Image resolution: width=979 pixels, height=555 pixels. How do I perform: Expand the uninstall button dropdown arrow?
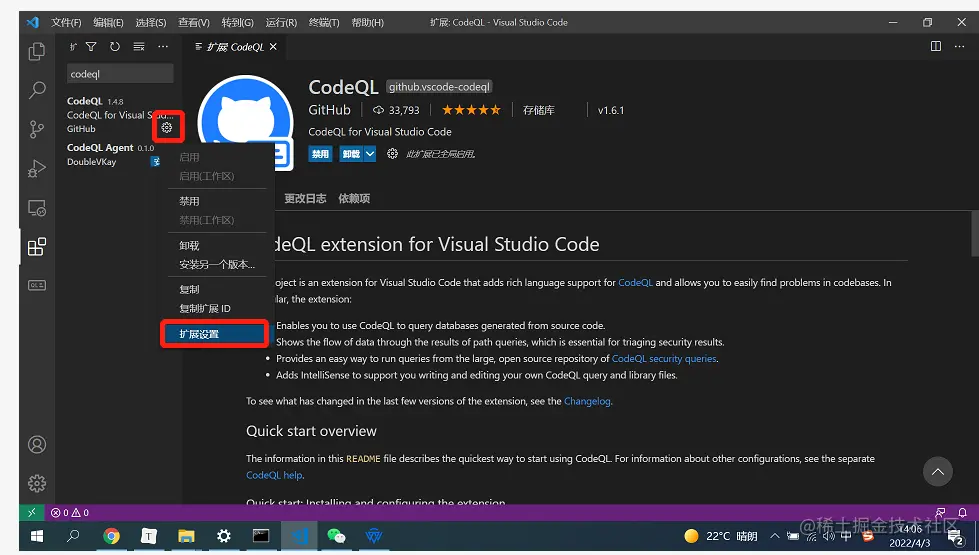click(x=370, y=154)
